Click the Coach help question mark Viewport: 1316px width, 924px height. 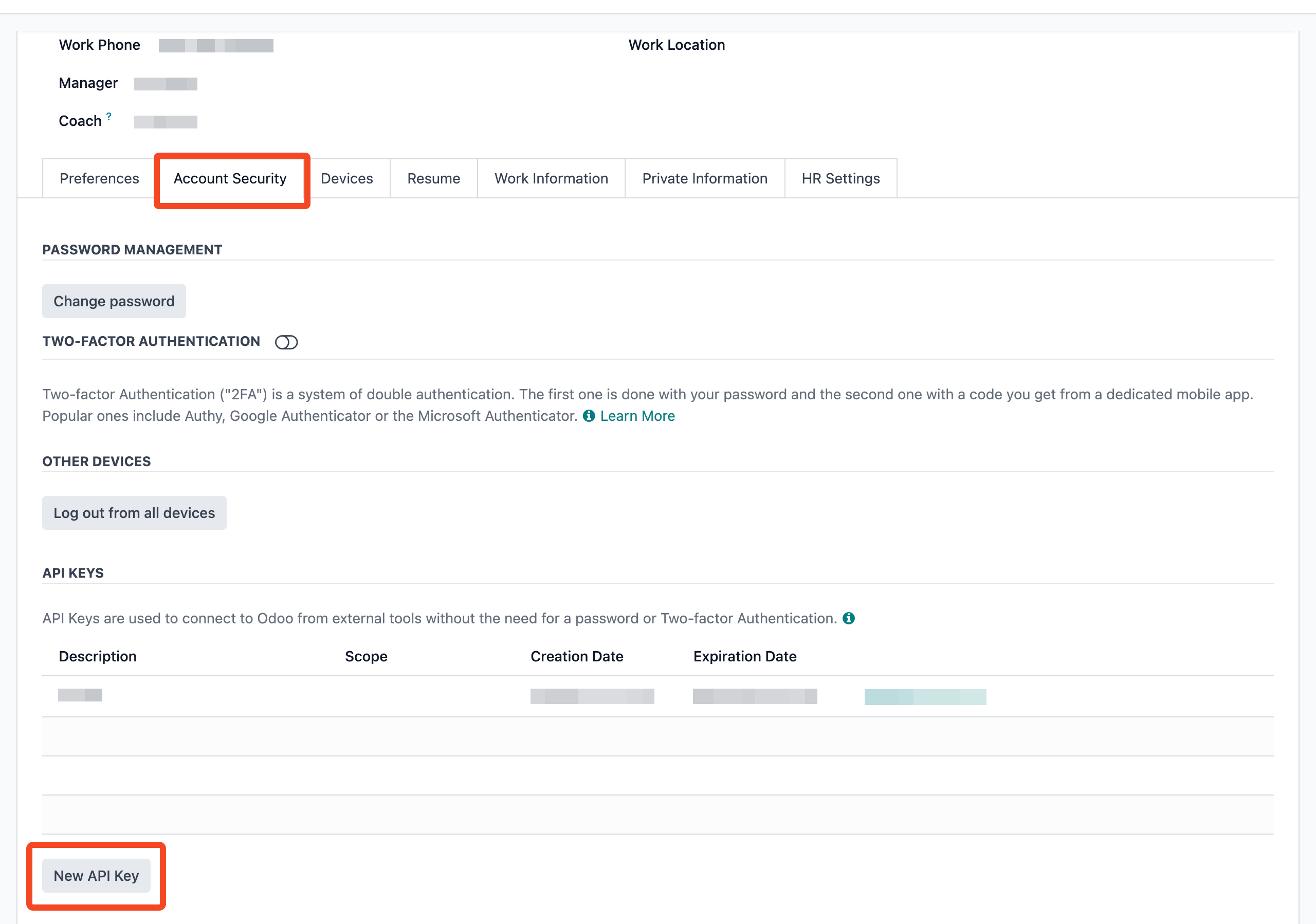coord(109,116)
